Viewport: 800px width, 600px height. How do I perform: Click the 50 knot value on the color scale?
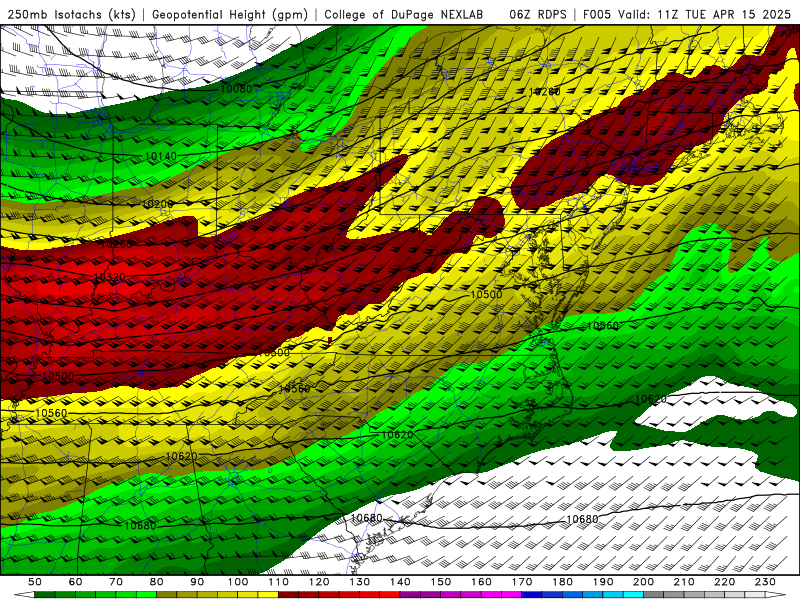click(x=35, y=582)
